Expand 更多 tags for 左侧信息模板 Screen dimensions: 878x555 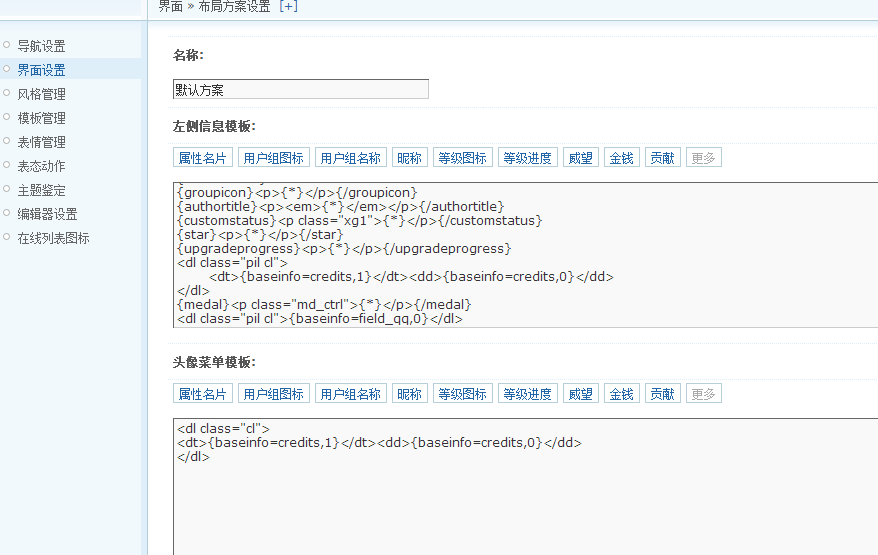[x=703, y=158]
